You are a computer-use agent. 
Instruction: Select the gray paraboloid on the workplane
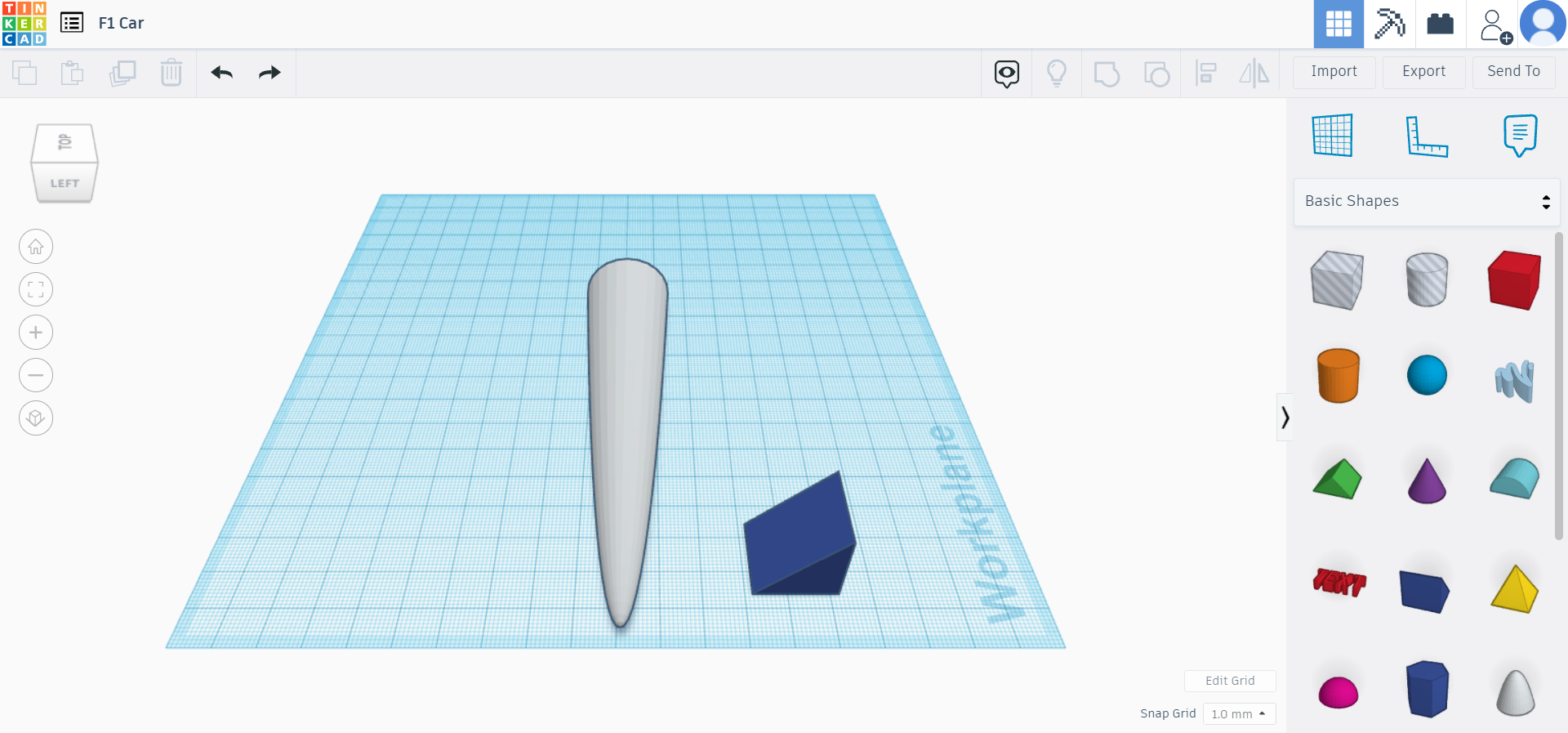(x=626, y=442)
